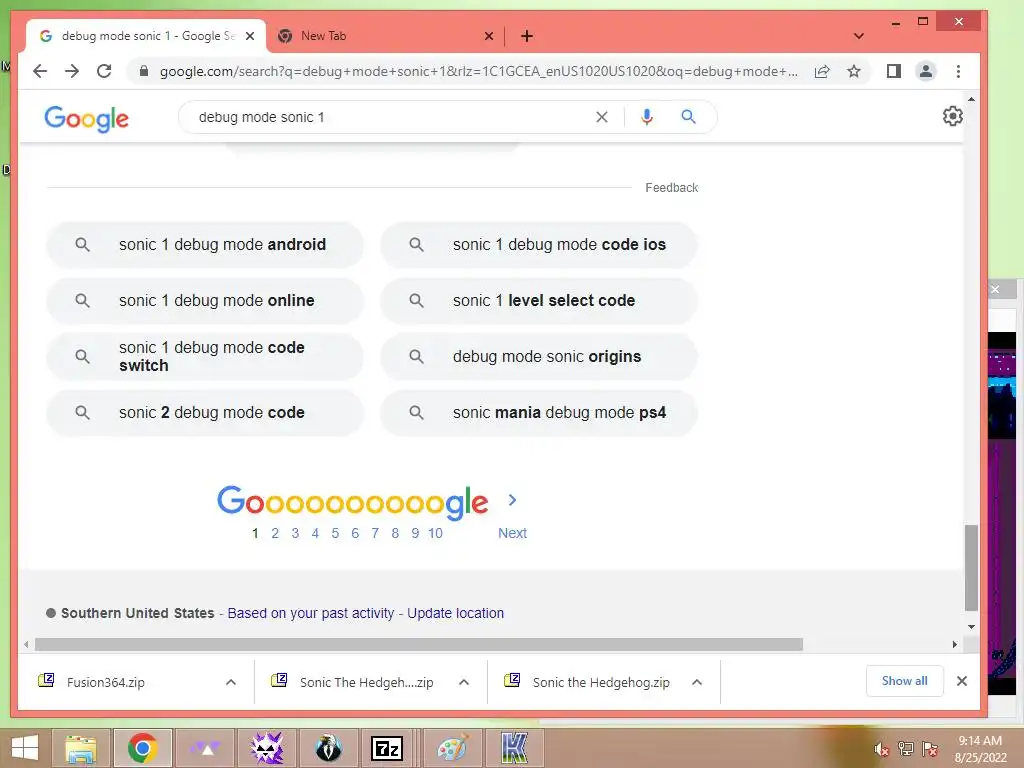Open Chrome side panel
Image resolution: width=1024 pixels, height=768 pixels.
click(x=894, y=71)
